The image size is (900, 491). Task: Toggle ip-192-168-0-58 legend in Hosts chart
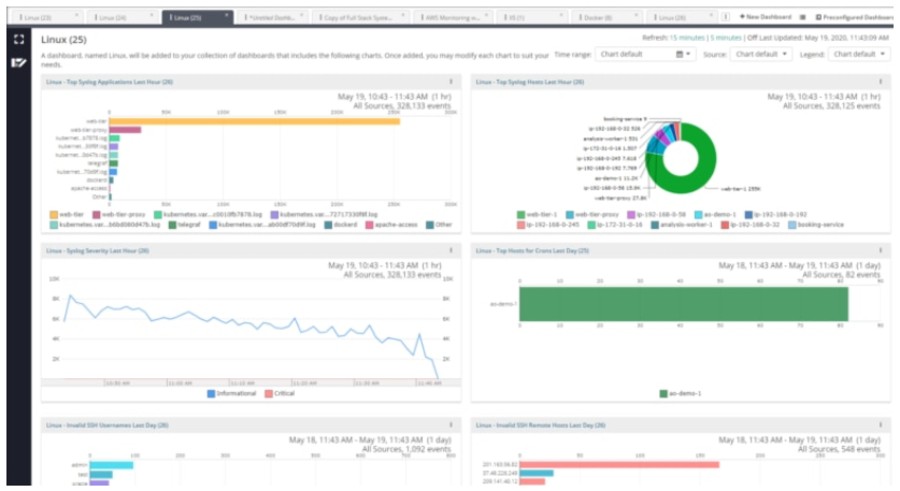tap(656, 215)
